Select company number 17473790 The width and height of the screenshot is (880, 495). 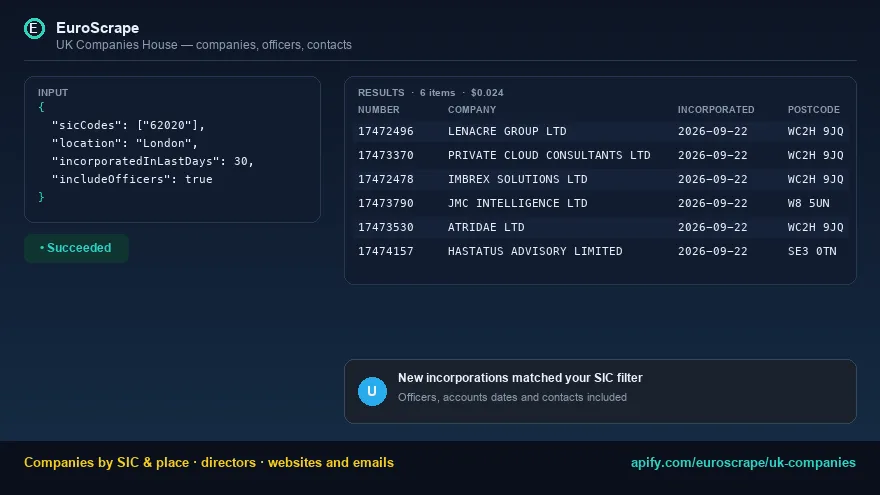tap(386, 203)
